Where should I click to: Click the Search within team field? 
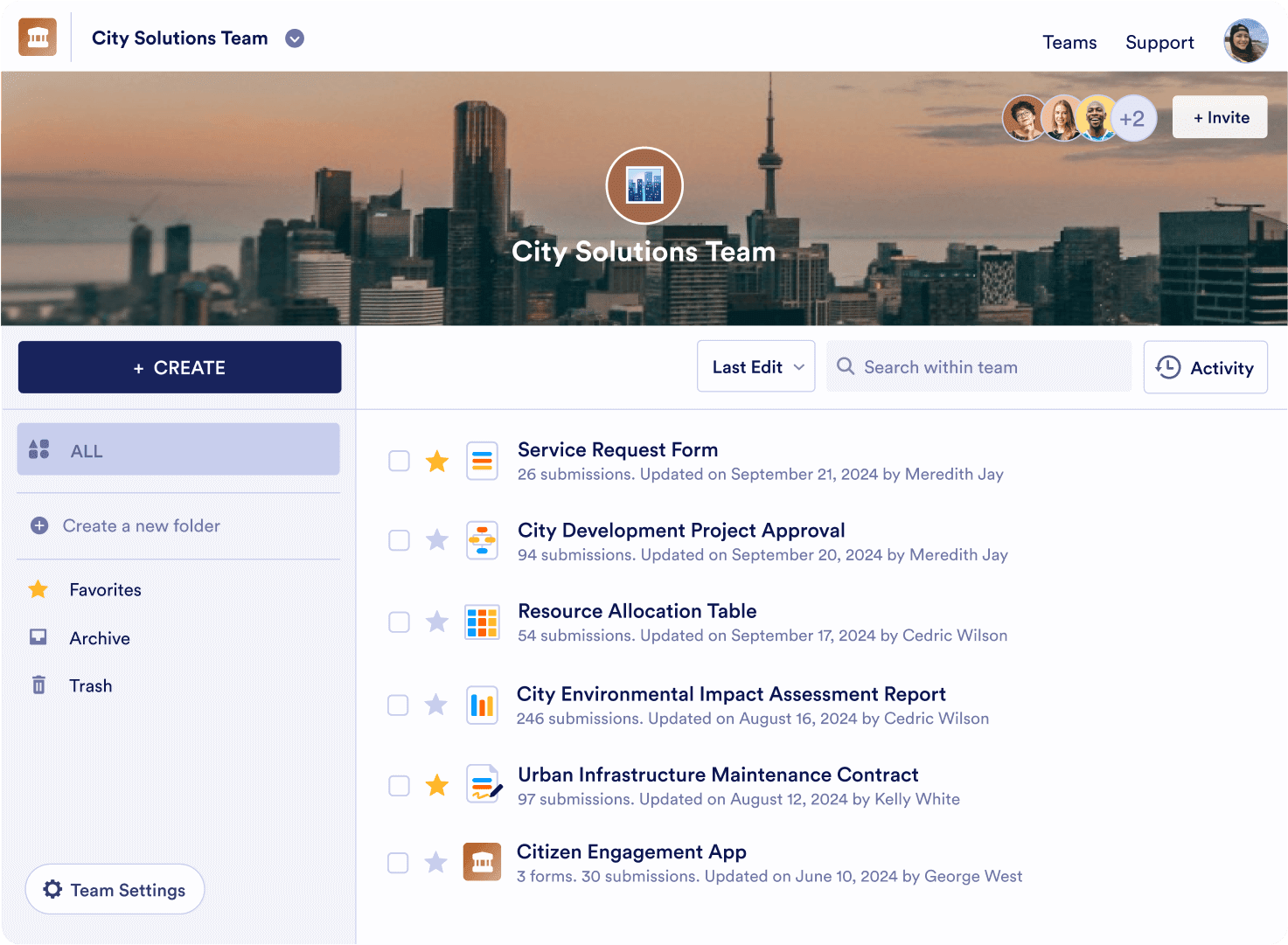(978, 366)
